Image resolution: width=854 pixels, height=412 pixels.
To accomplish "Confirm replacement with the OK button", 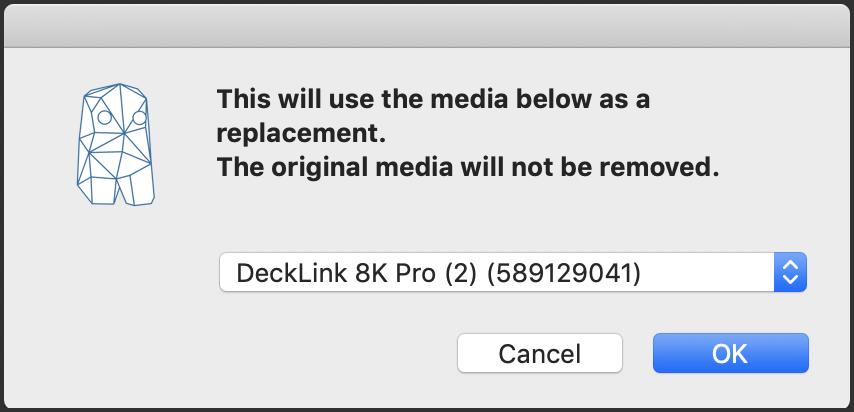I will coord(730,353).
